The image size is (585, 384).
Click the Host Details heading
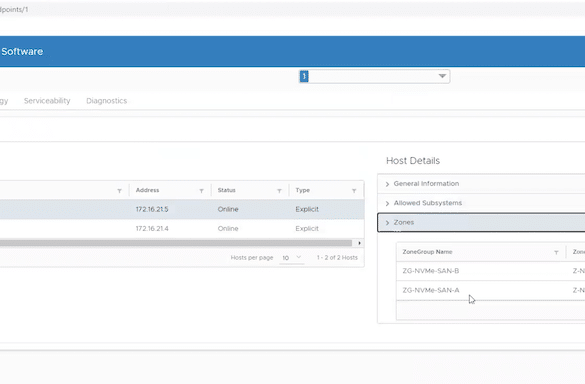point(413,161)
